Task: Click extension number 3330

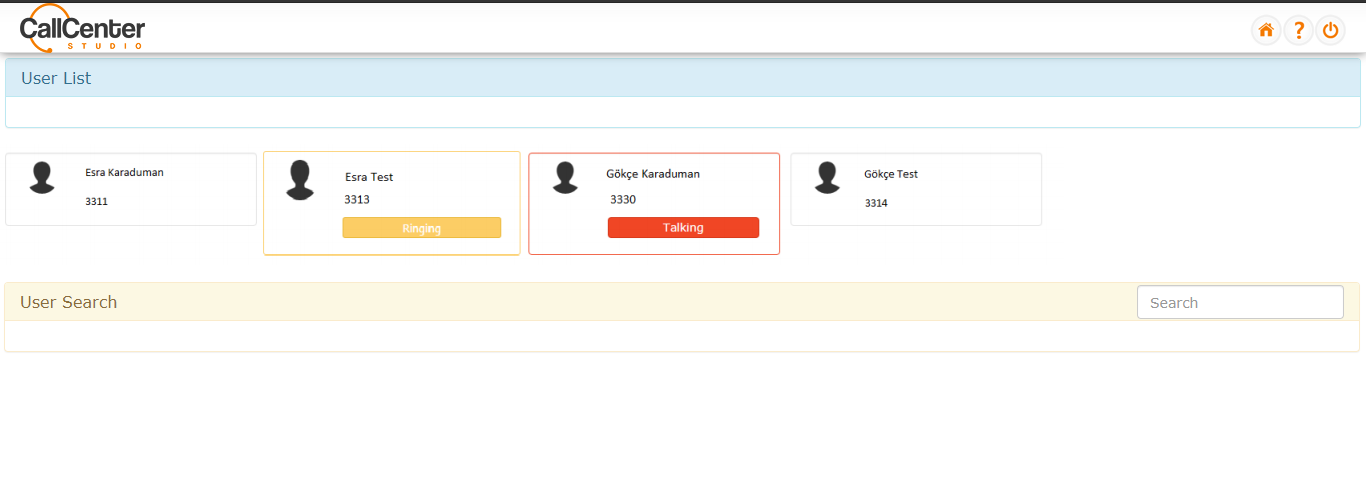Action: click(623, 199)
